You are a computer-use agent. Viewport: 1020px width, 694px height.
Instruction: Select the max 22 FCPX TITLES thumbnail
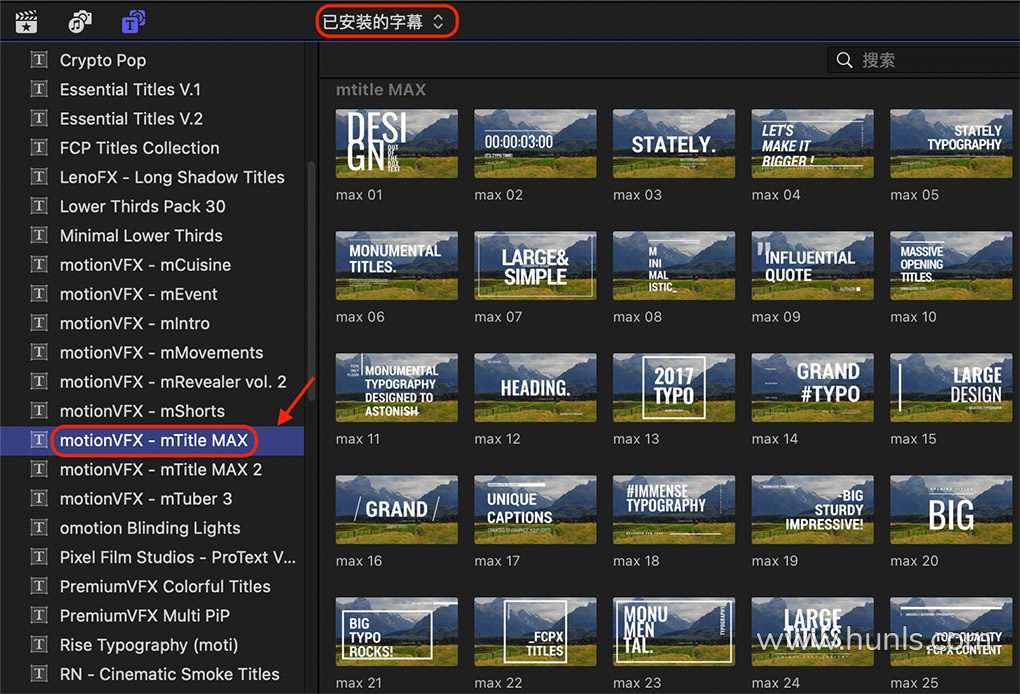point(535,632)
